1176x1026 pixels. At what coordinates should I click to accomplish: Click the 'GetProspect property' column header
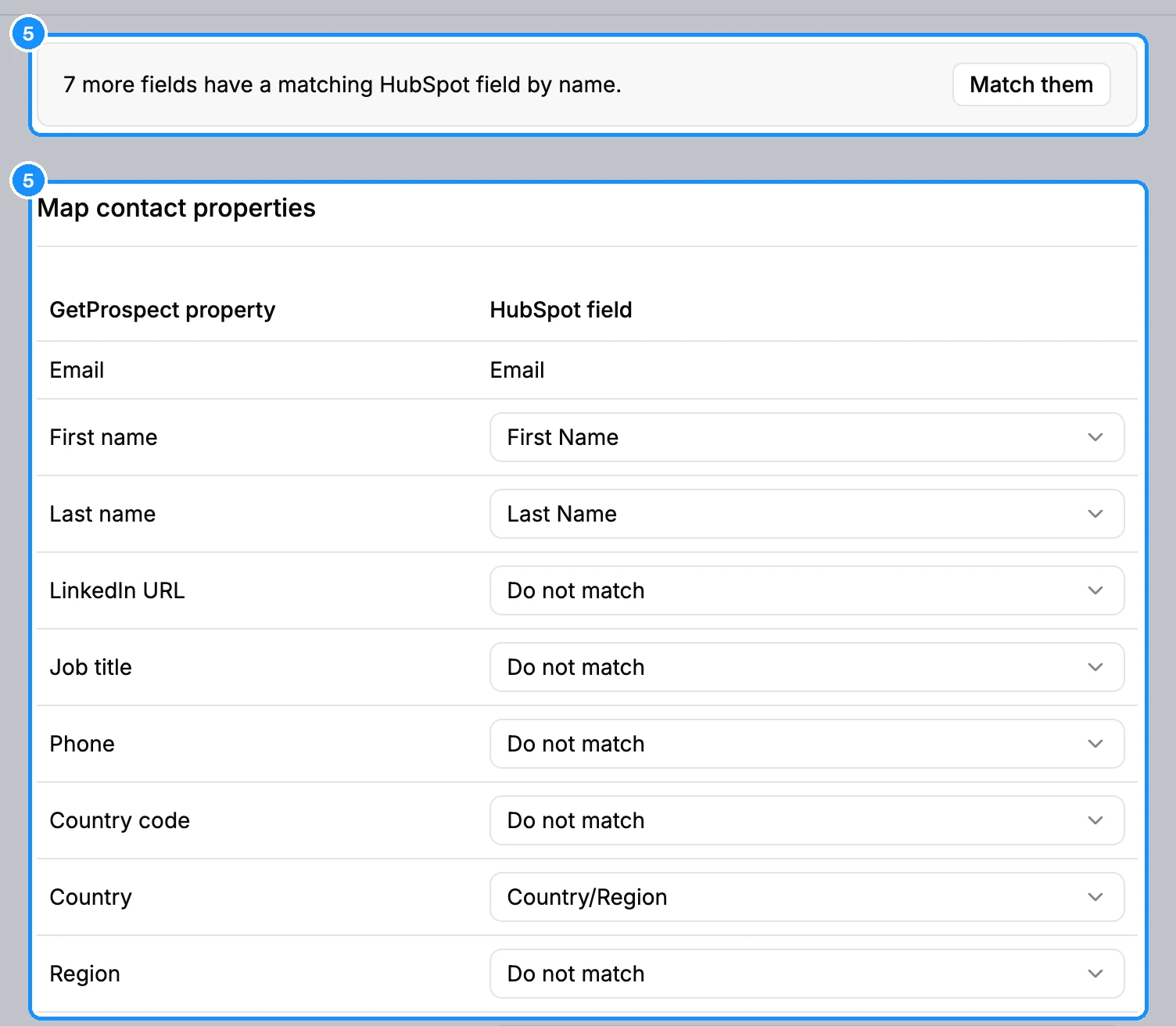point(163,310)
